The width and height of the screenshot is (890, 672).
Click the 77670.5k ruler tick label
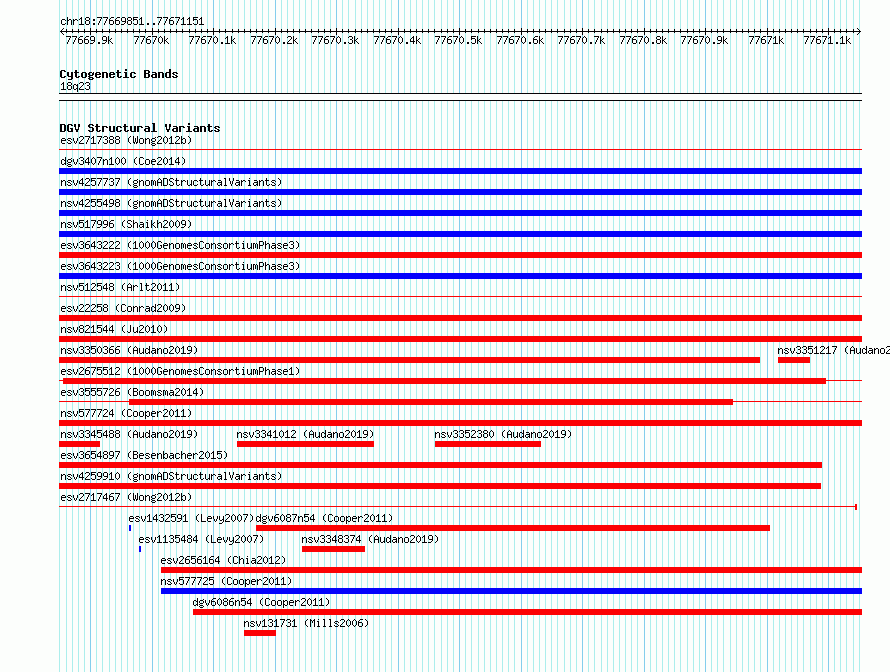(x=458, y=40)
